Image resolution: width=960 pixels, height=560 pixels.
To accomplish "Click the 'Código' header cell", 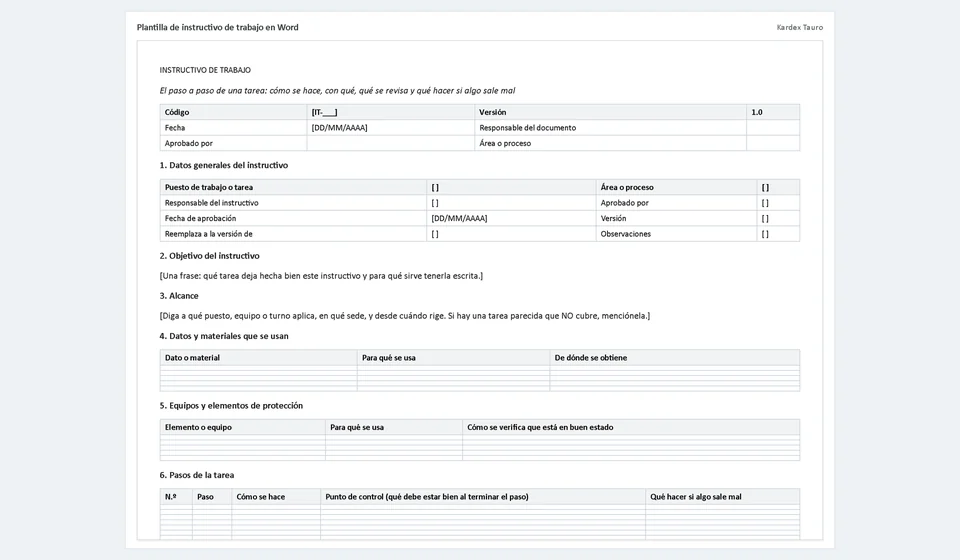I will [233, 112].
